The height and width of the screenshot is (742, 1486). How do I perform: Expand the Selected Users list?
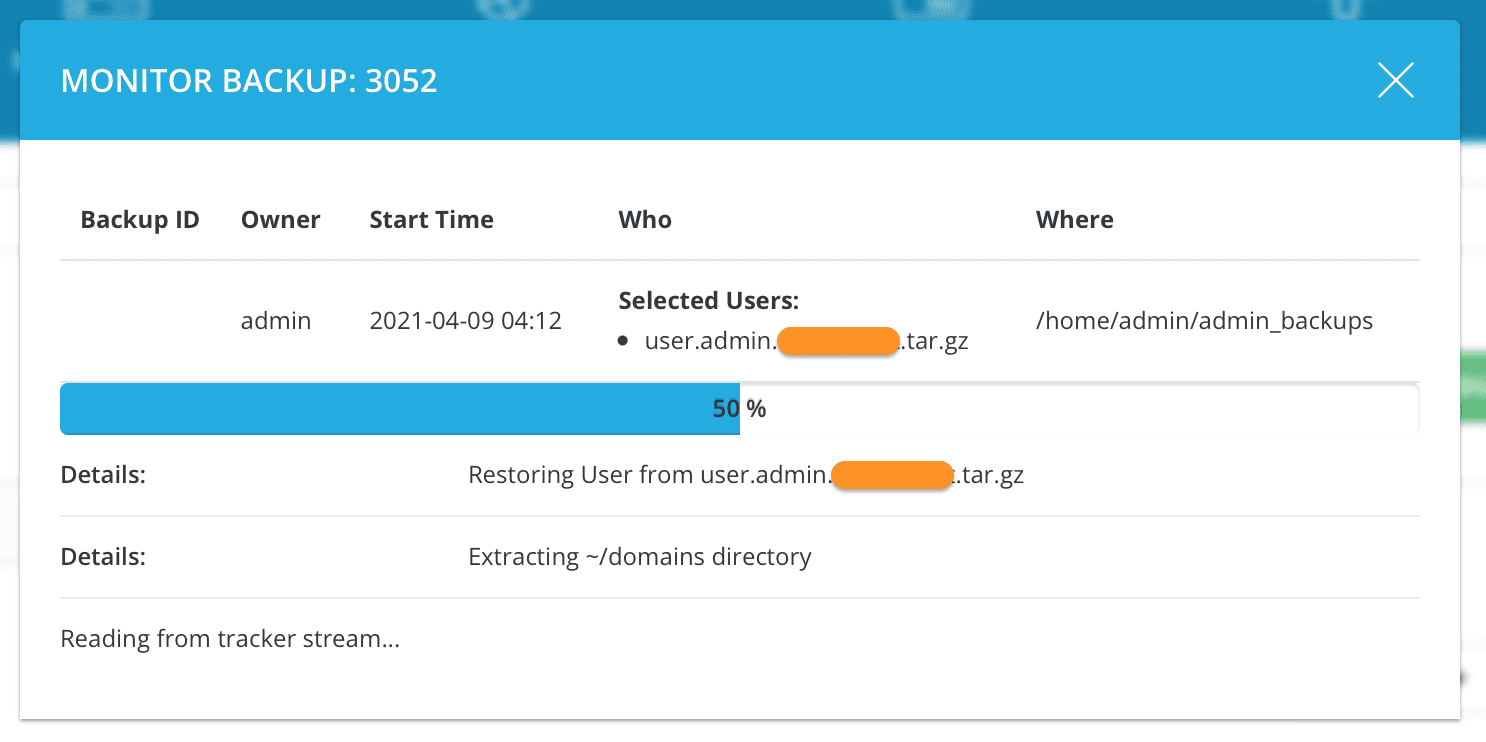coord(708,299)
